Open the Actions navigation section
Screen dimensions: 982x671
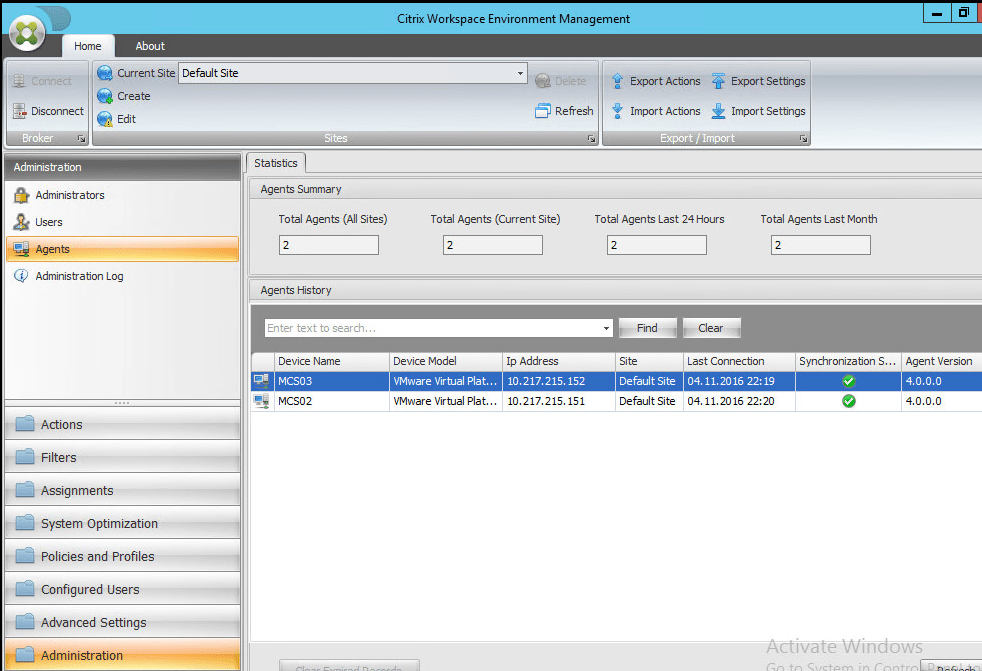(x=122, y=424)
